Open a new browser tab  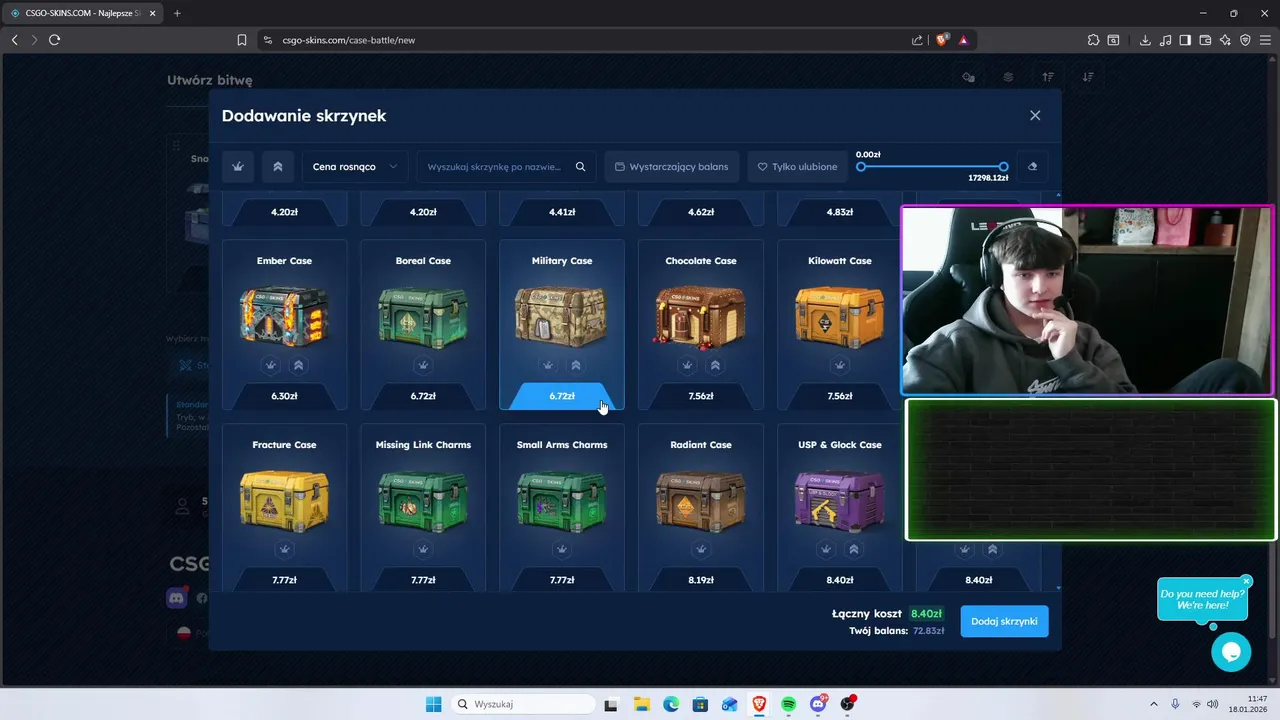[177, 13]
